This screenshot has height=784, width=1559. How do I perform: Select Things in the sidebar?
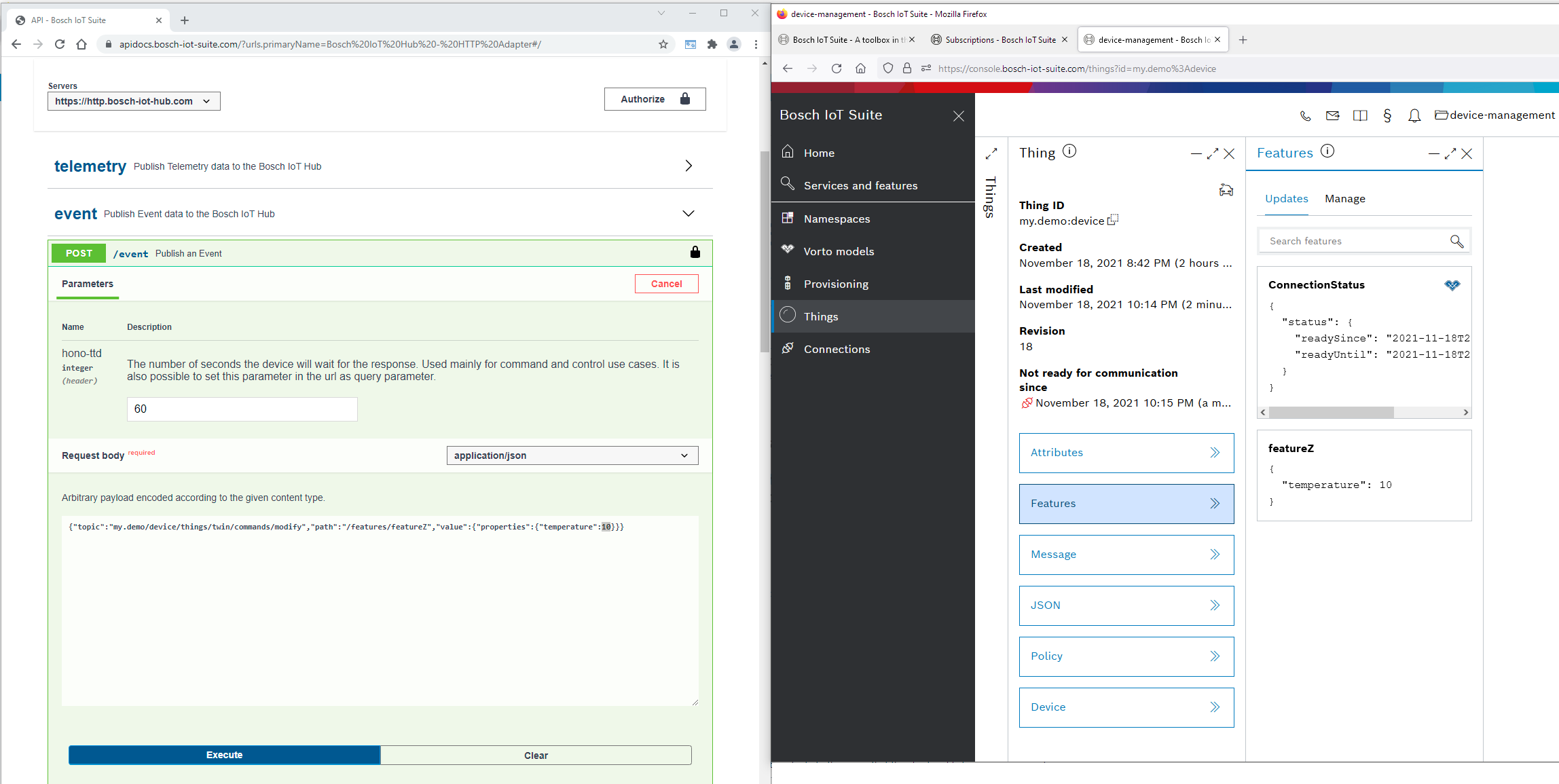[x=873, y=317]
